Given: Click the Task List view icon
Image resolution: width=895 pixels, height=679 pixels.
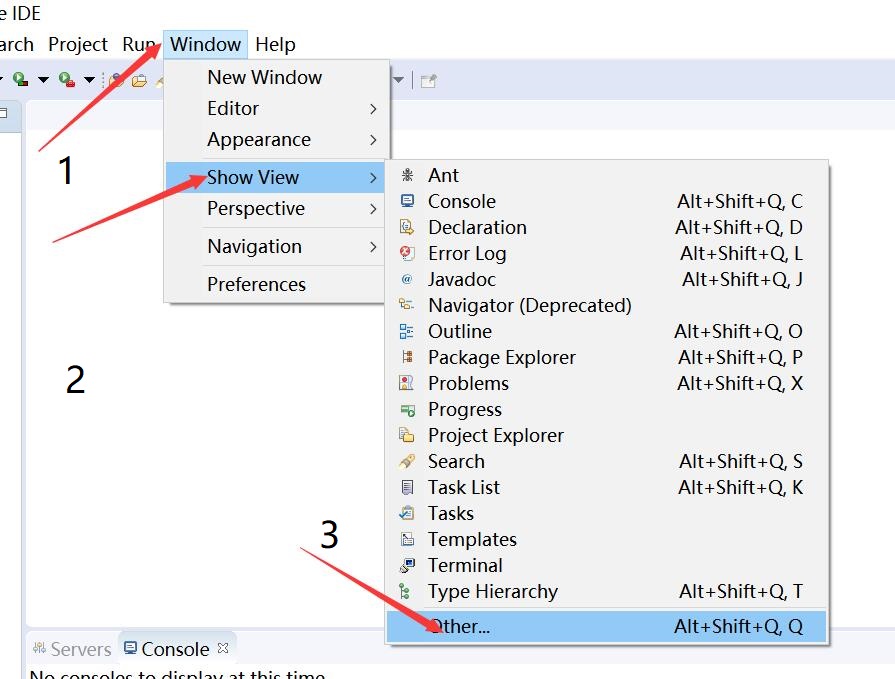Looking at the screenshot, I should click(x=407, y=487).
